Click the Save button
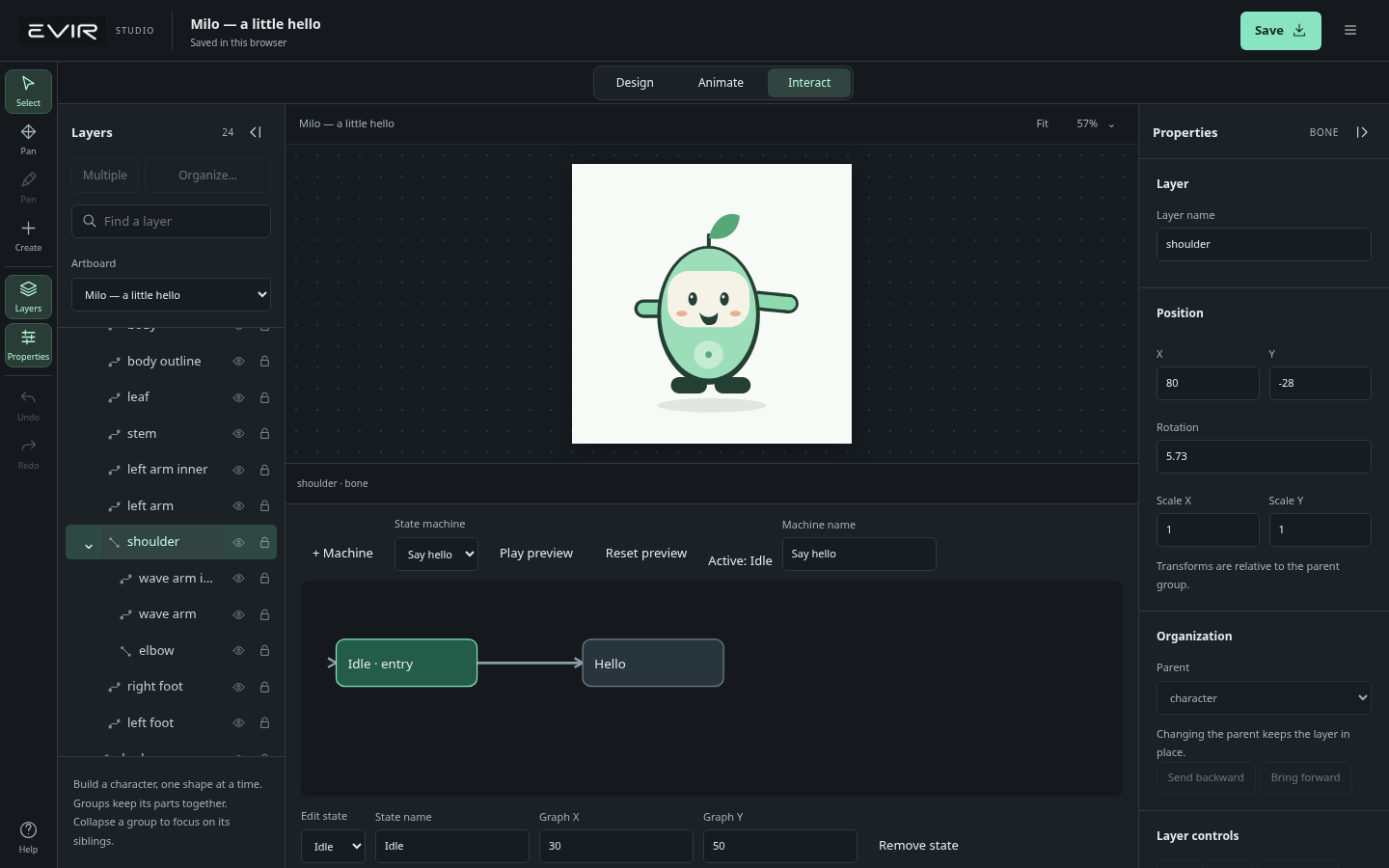The image size is (1389, 868). point(1280,31)
